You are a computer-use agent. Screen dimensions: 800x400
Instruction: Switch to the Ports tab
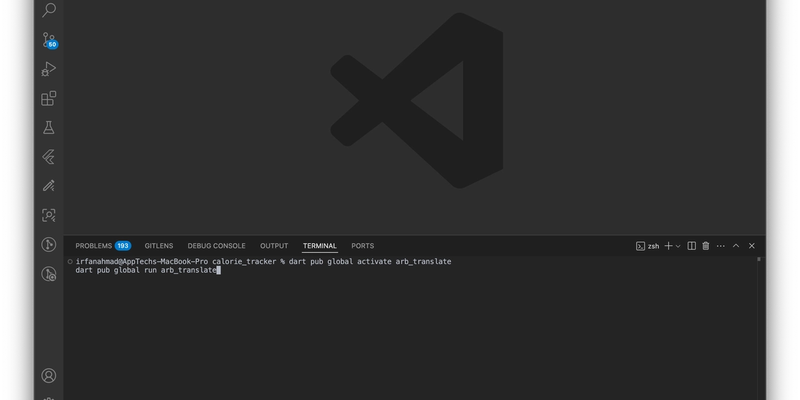point(362,246)
